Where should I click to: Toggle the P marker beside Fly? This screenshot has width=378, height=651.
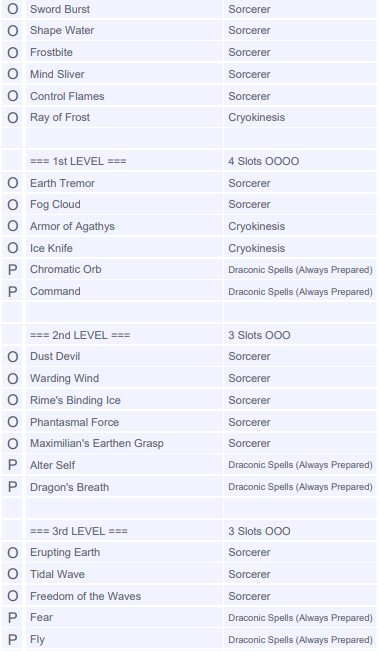click(12, 639)
